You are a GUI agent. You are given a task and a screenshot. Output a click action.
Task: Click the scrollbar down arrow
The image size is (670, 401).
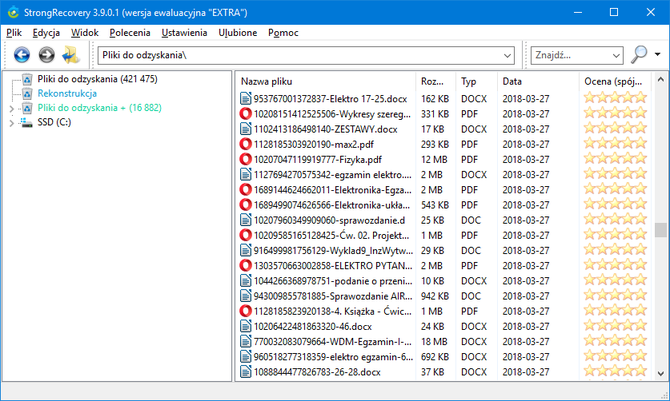pyautogui.click(x=660, y=374)
